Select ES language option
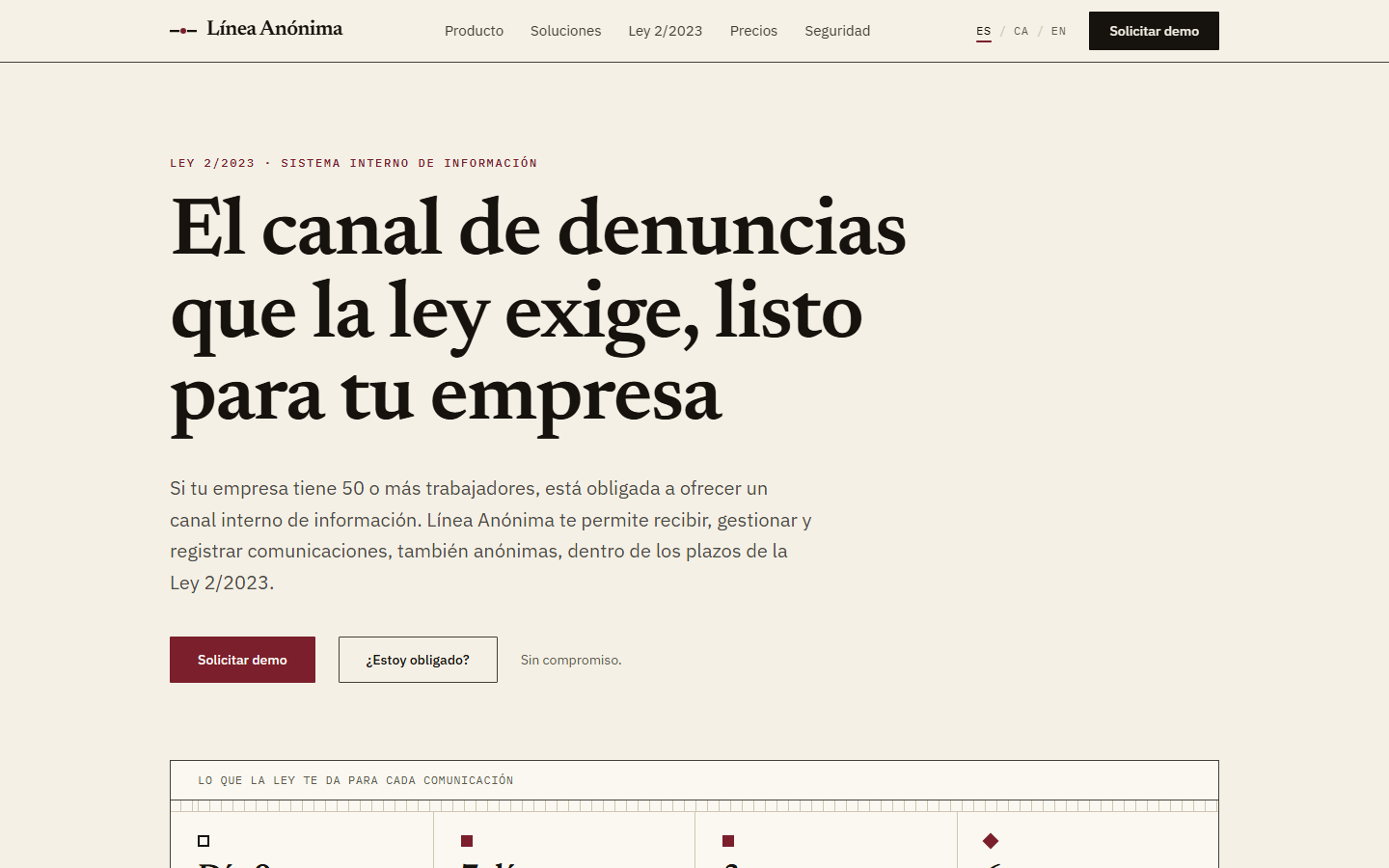 [984, 31]
